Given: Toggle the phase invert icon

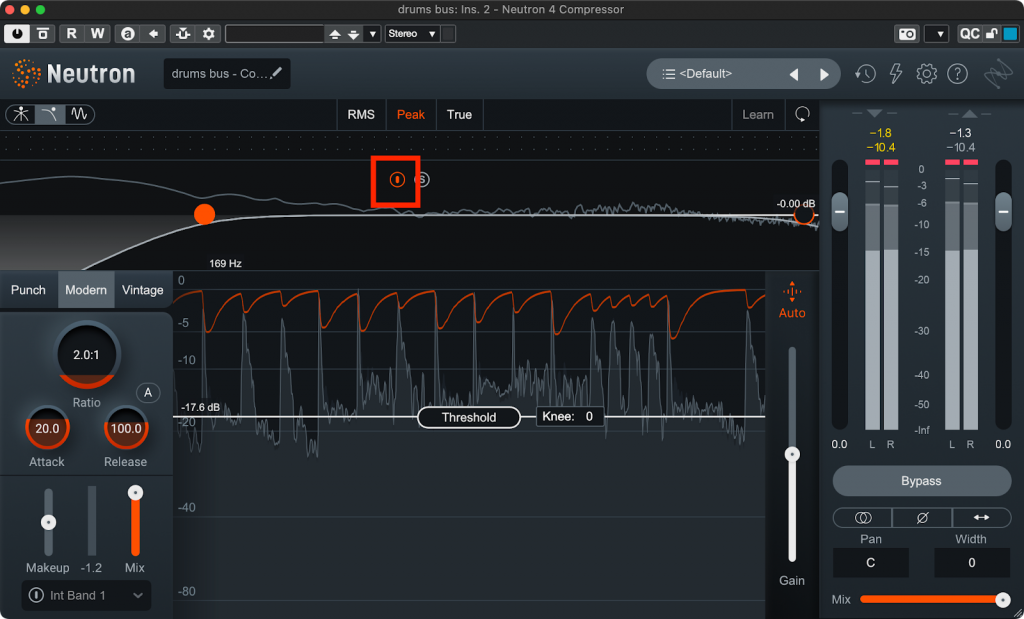Looking at the screenshot, I should point(922,518).
